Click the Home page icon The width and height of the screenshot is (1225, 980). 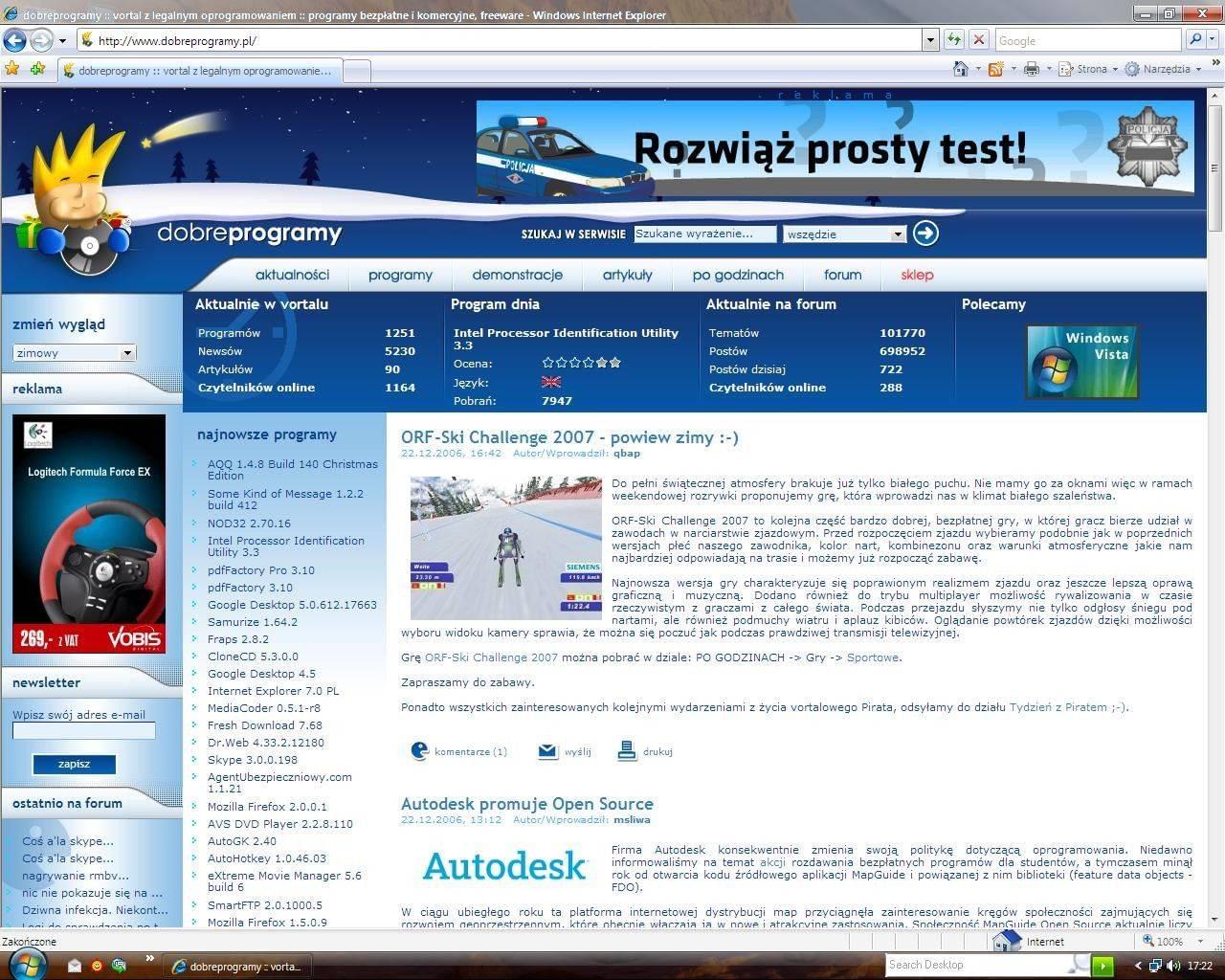click(x=961, y=69)
